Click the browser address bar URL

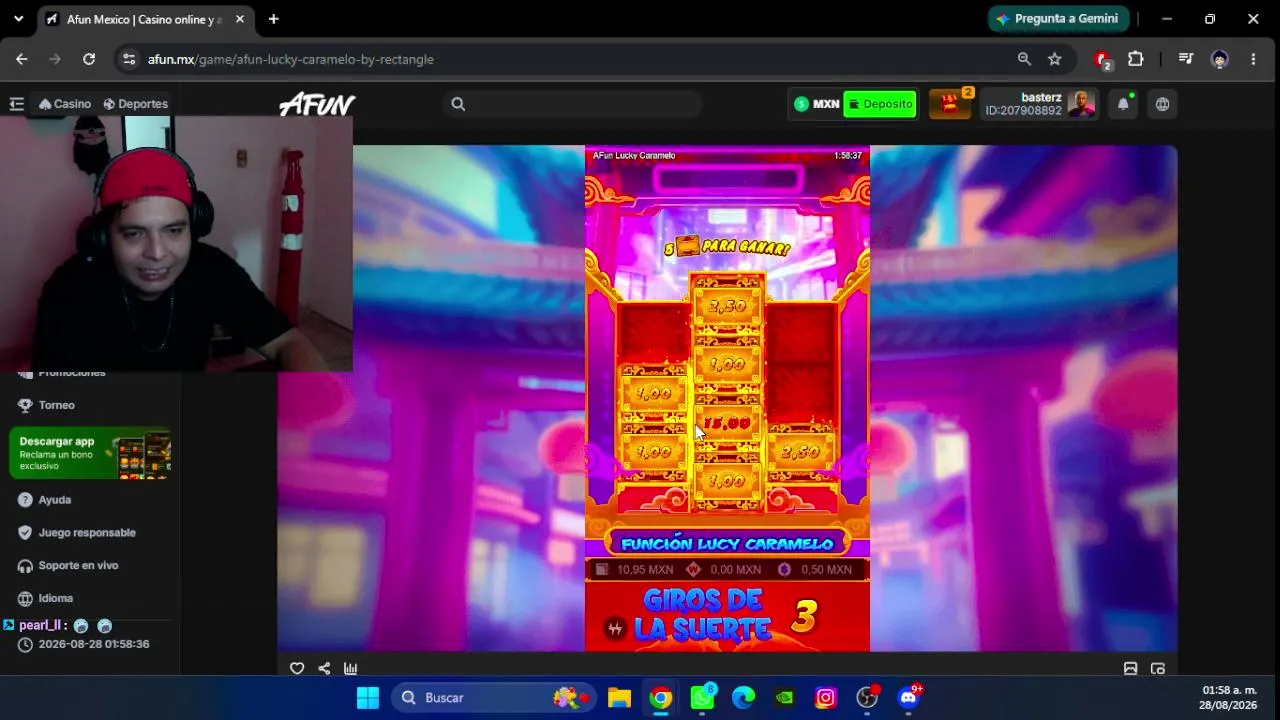point(291,59)
